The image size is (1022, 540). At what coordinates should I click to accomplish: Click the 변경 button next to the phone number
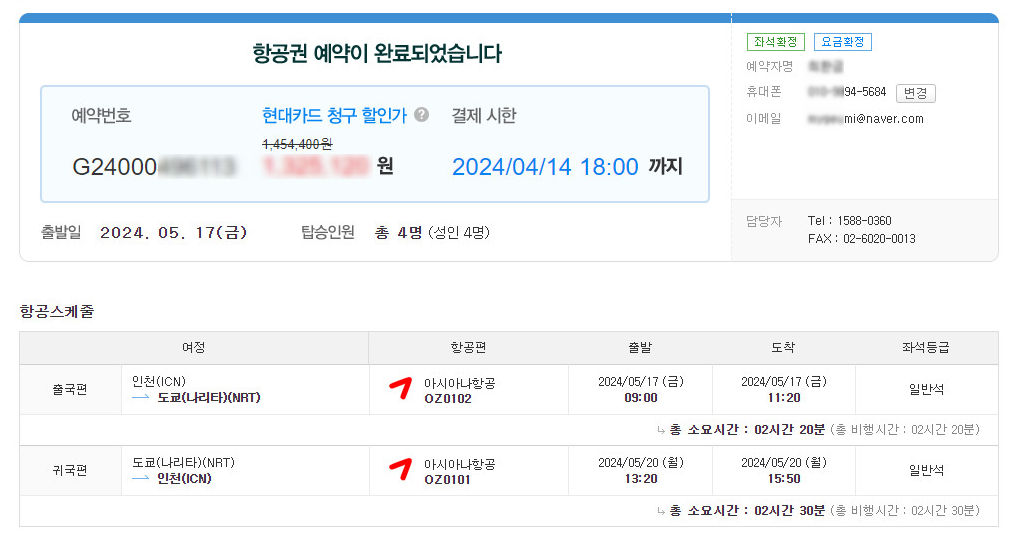[x=916, y=93]
